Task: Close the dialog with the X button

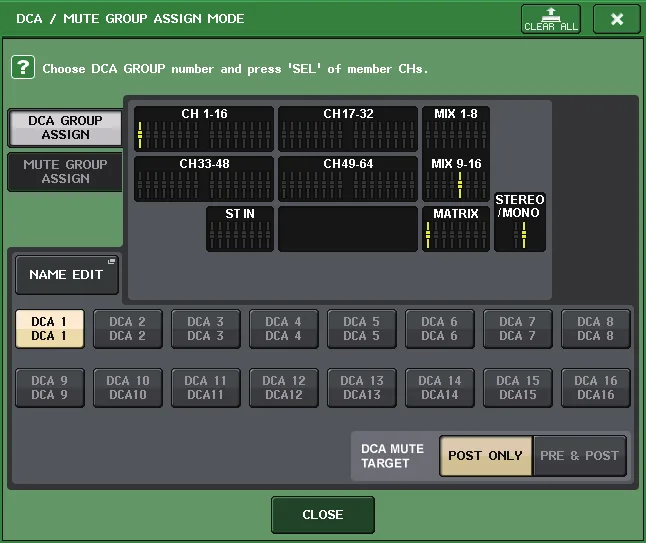Action: tap(617, 19)
